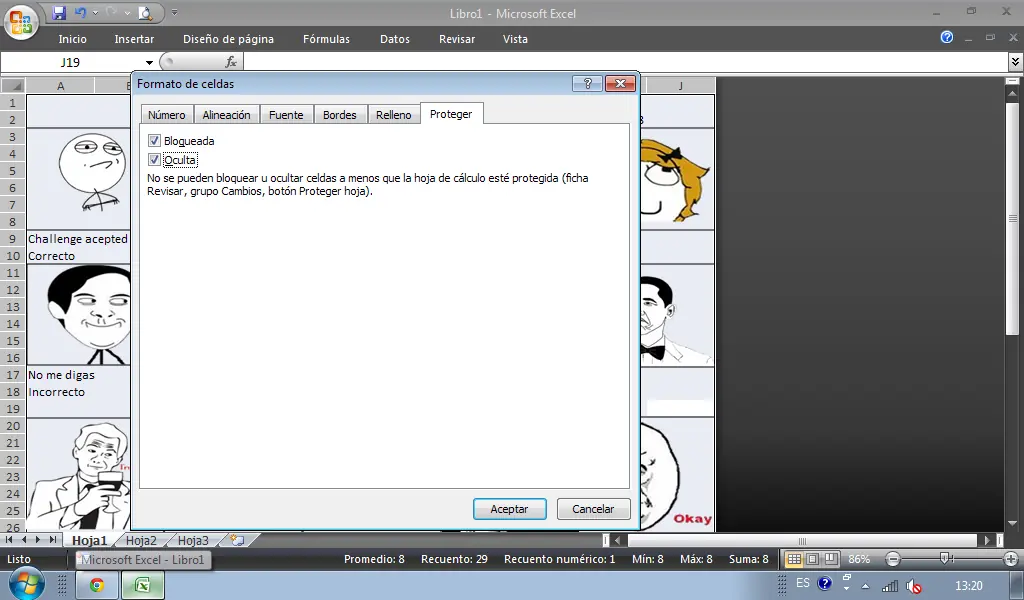Go to first sheet navigation arrow

[9, 540]
